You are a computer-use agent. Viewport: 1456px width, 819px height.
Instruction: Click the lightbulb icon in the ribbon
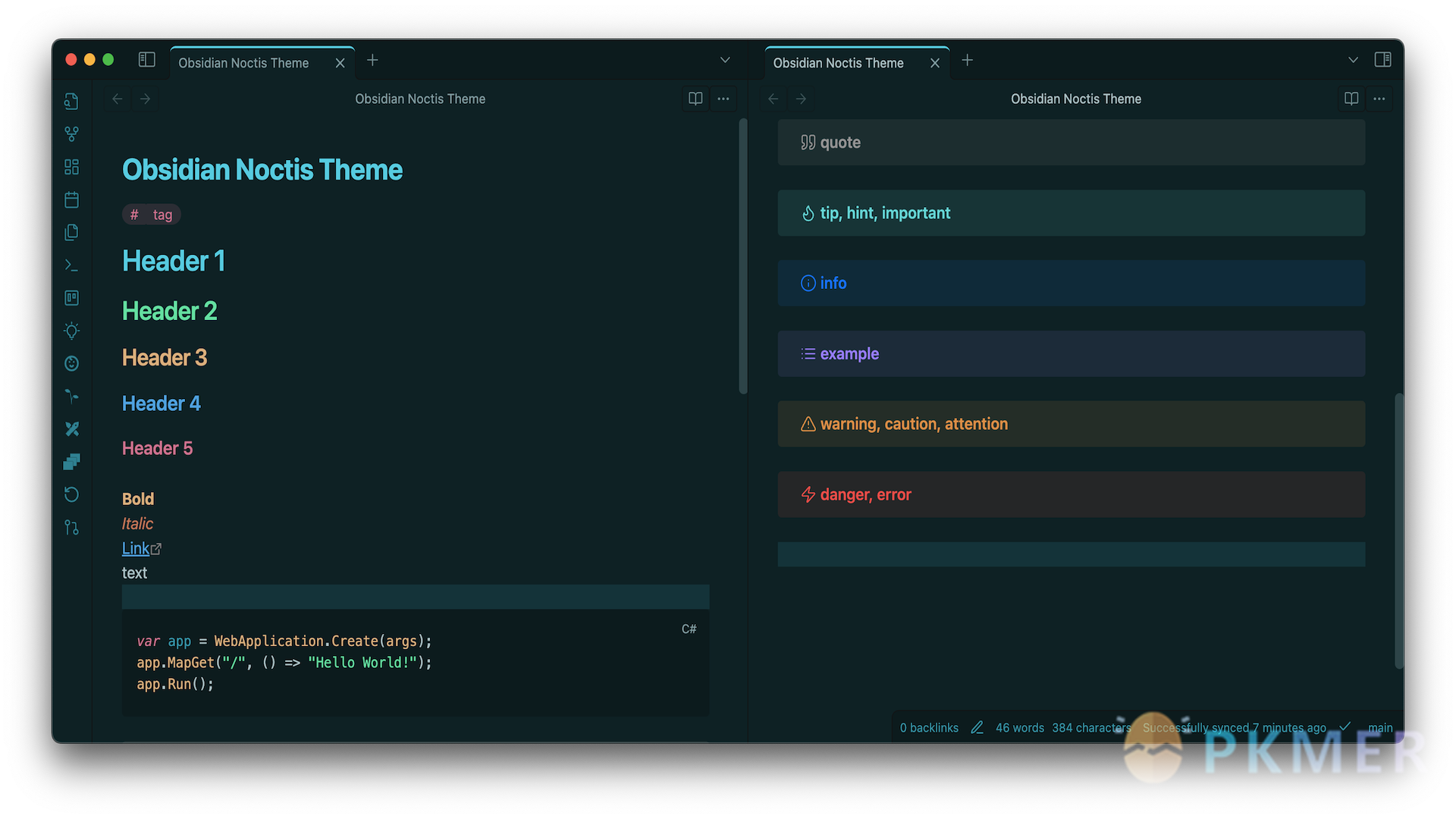pyautogui.click(x=72, y=331)
